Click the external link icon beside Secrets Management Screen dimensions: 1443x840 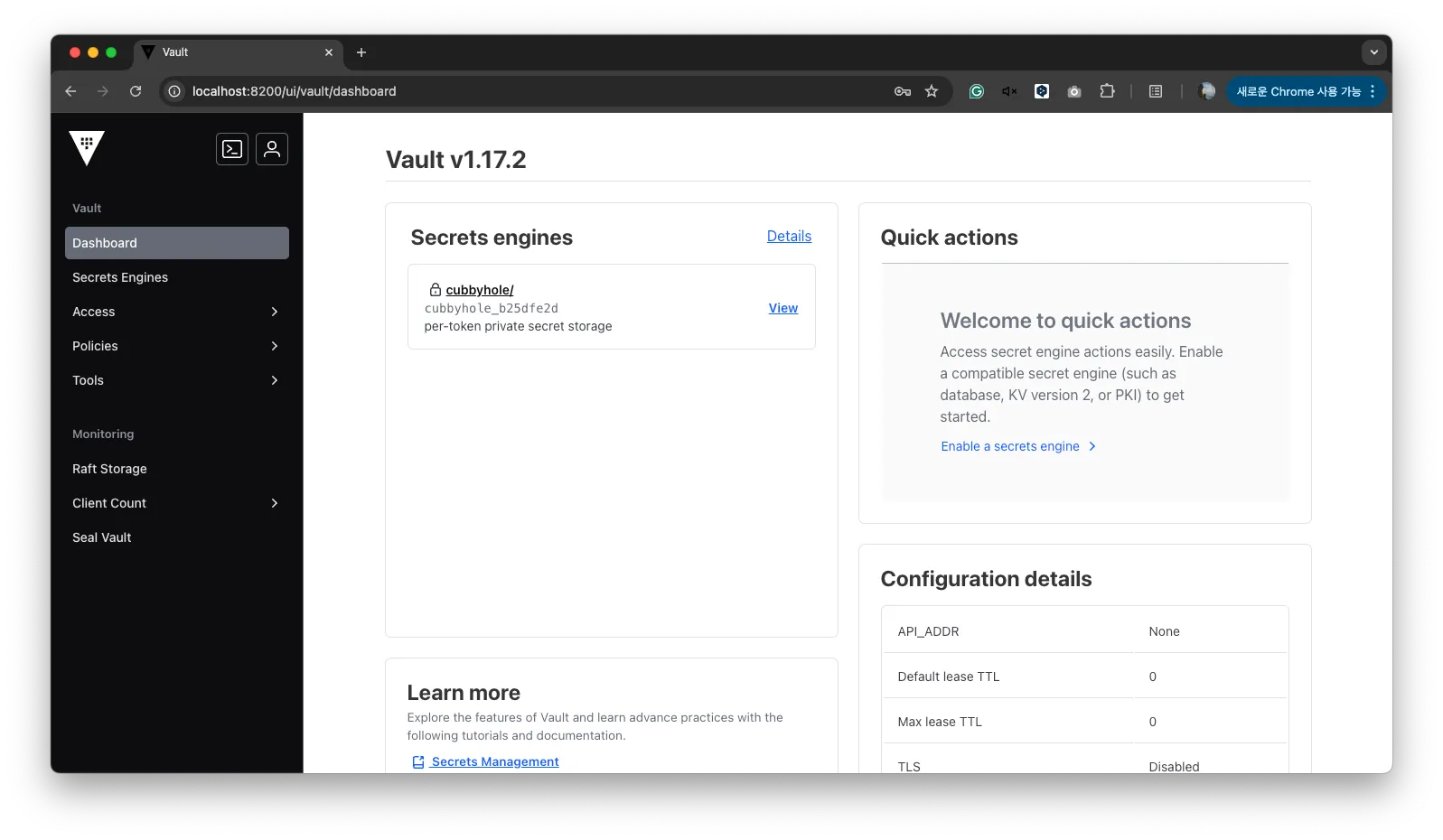418,762
